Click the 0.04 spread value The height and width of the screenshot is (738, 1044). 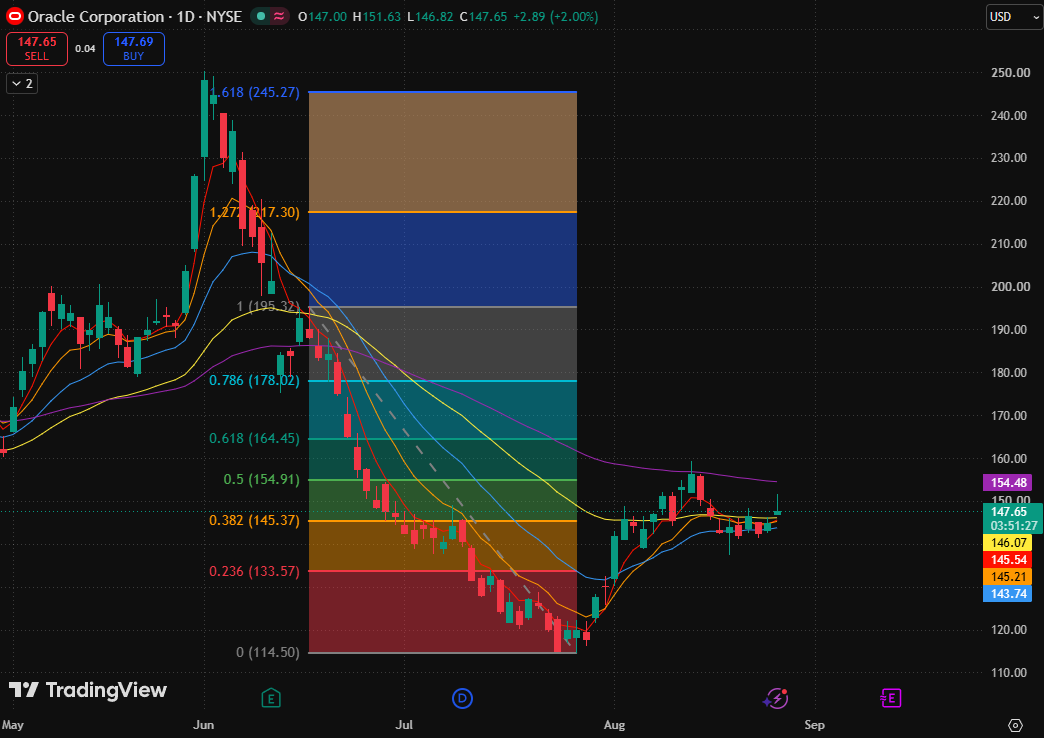pyautogui.click(x=85, y=49)
